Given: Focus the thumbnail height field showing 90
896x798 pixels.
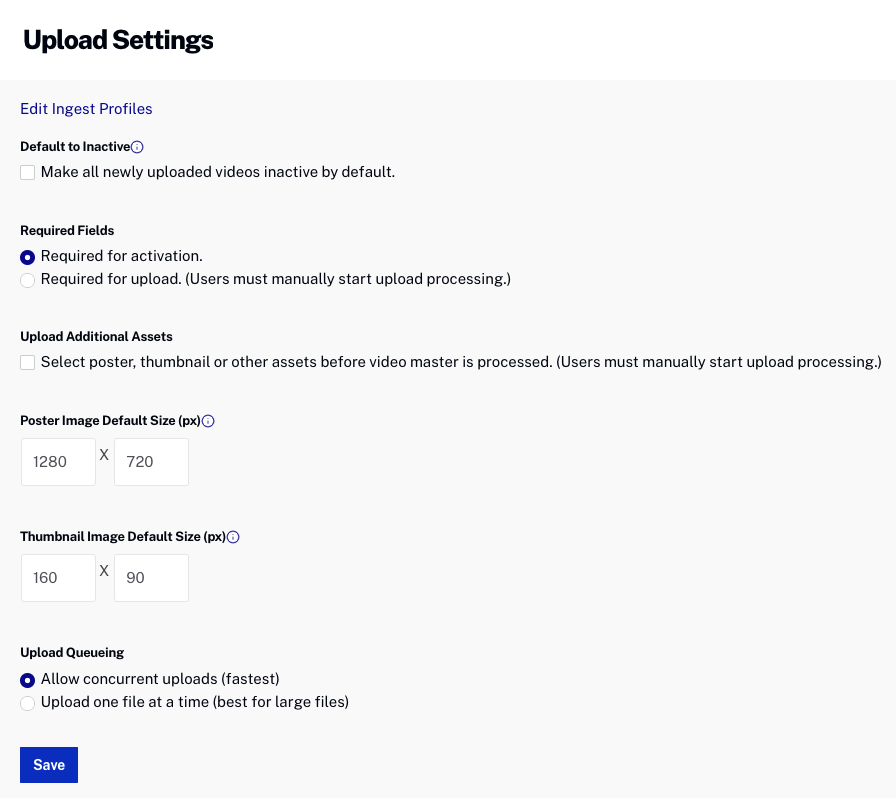Looking at the screenshot, I should (151, 578).
